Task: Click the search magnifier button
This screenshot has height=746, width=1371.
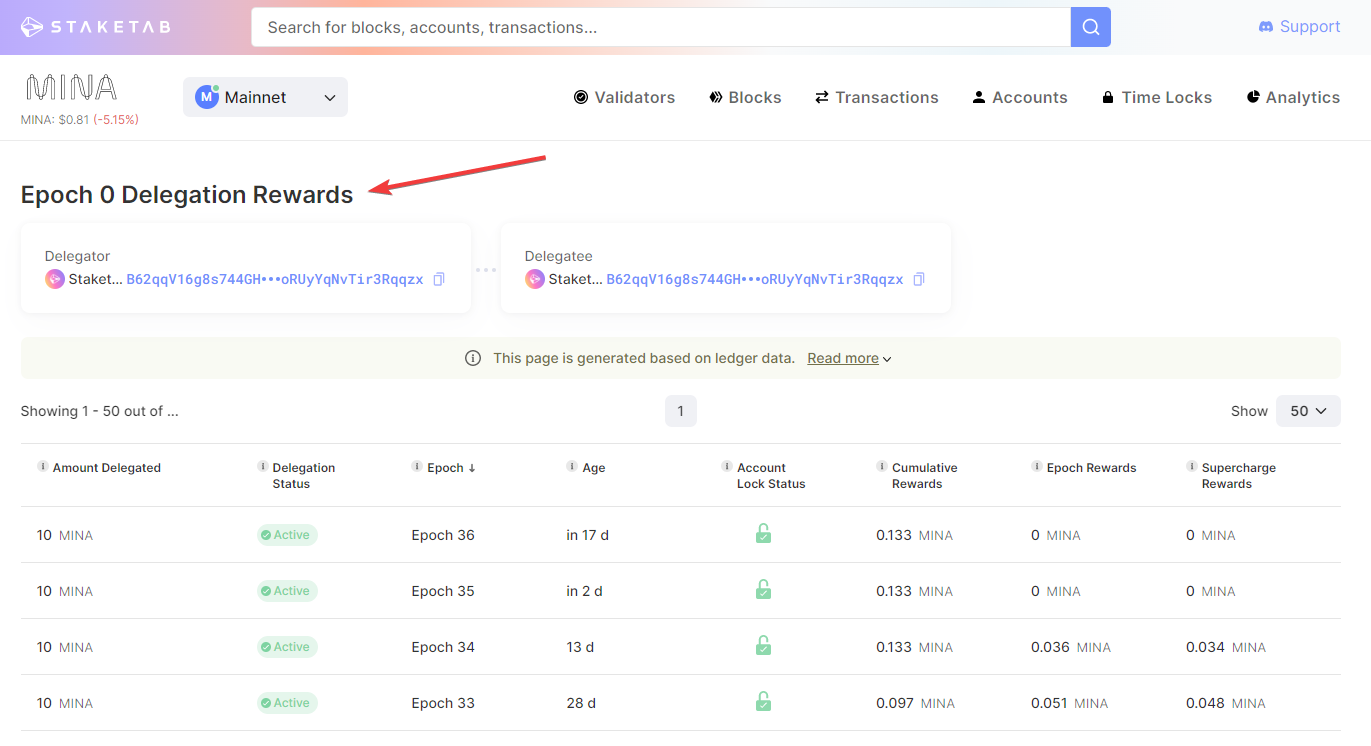Action: click(1090, 27)
